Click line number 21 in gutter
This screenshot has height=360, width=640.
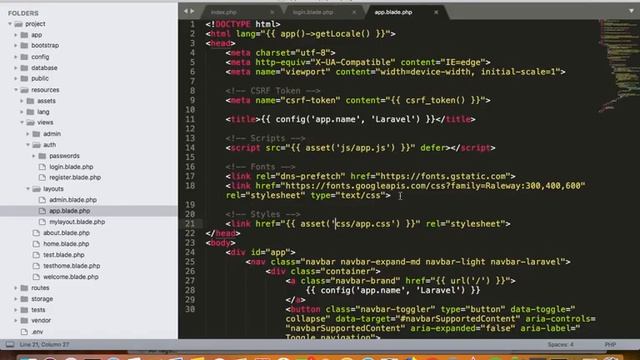(190, 224)
